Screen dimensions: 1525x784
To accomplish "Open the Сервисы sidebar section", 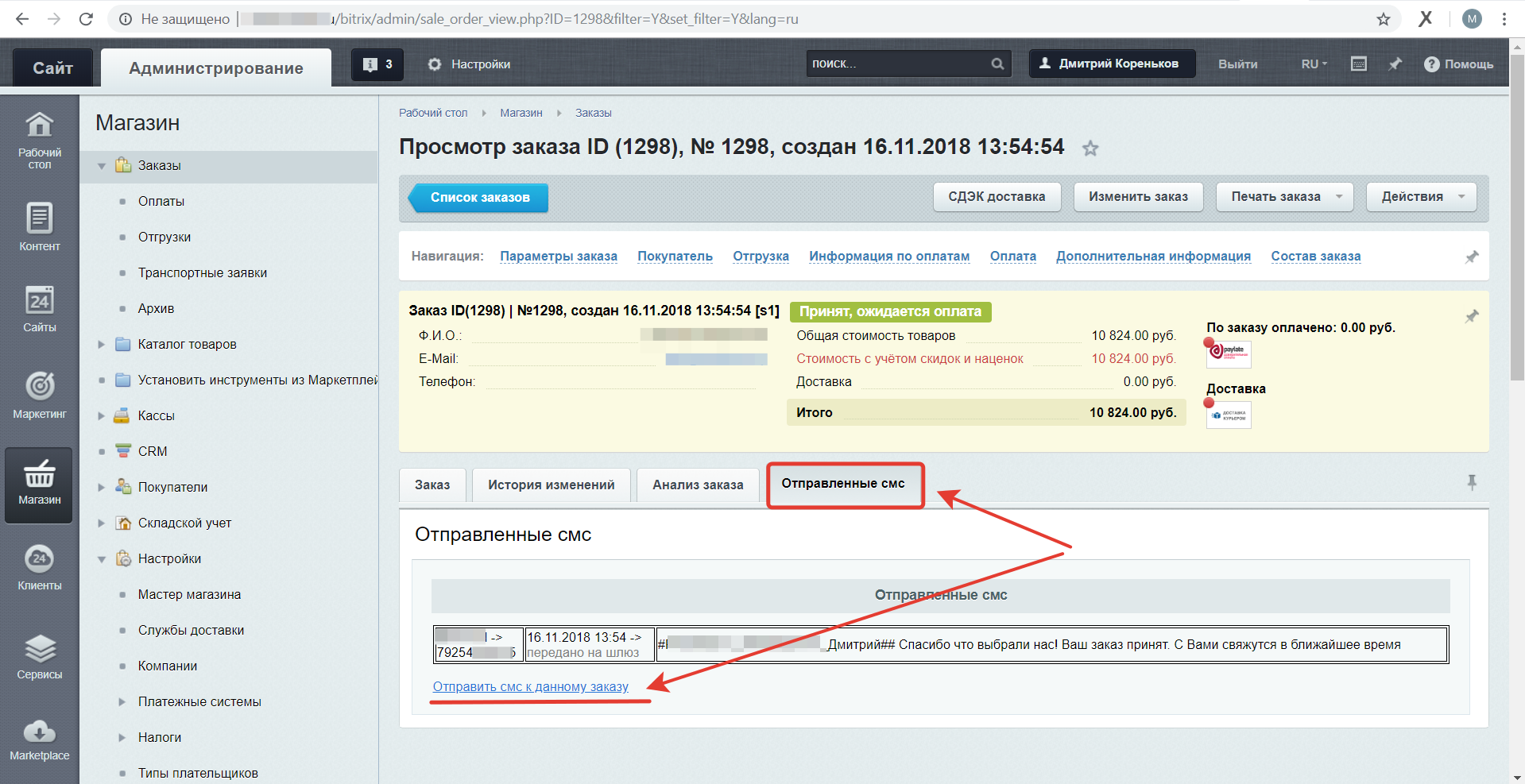I will (39, 657).
